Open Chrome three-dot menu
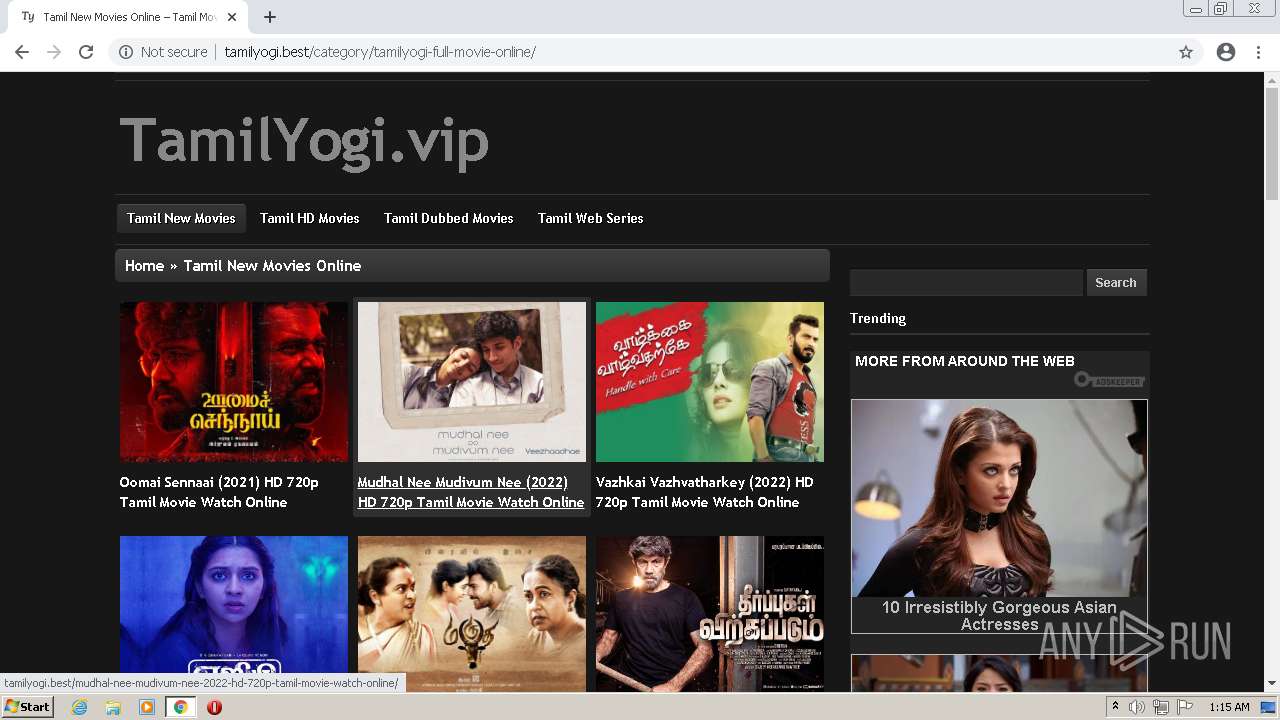 1258,52
